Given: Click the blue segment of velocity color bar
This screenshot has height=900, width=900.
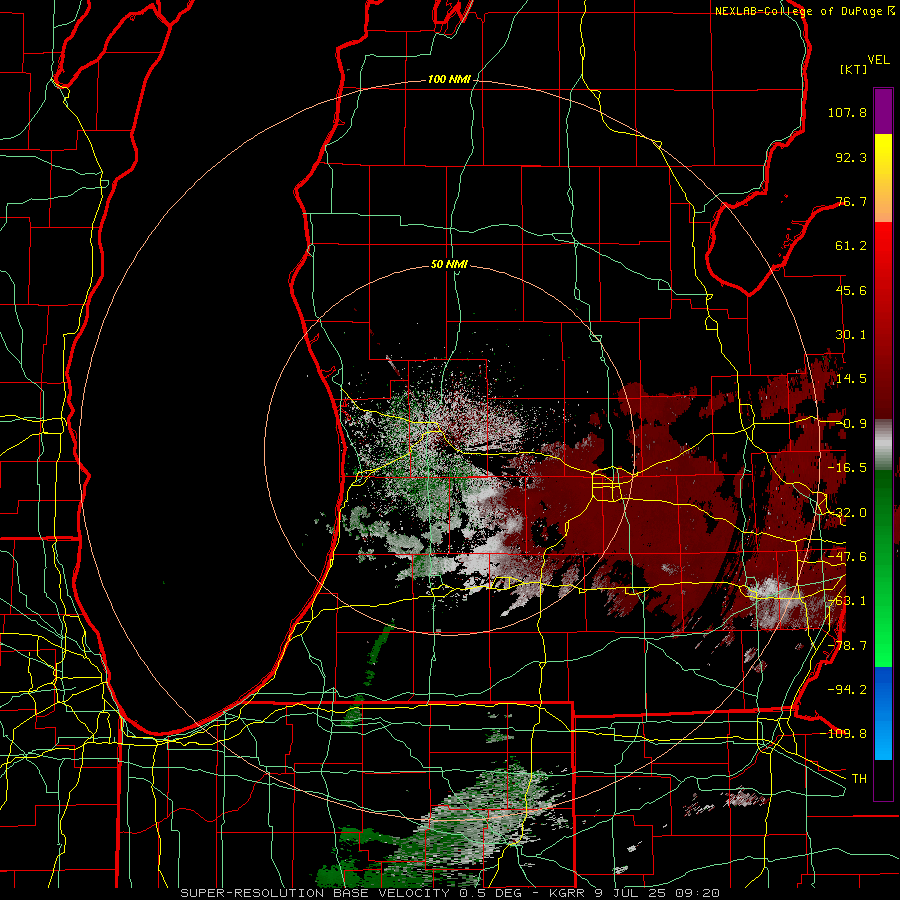Looking at the screenshot, I should tap(883, 713).
